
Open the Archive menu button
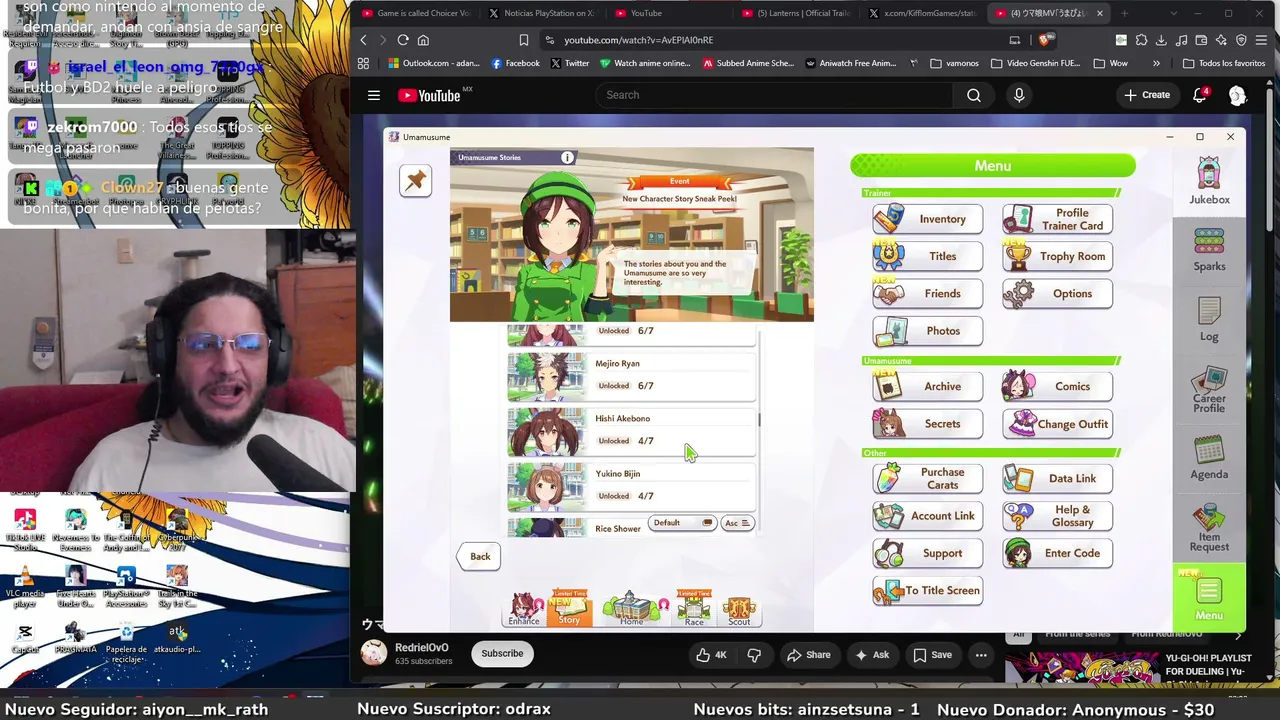(927, 386)
